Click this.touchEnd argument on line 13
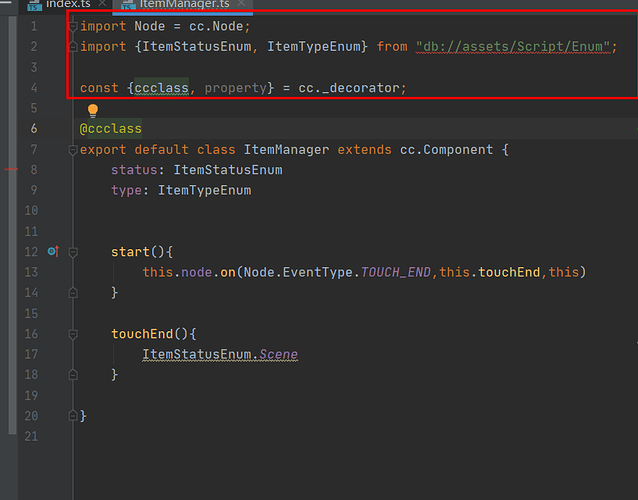The height and width of the screenshot is (500, 638). pyautogui.click(x=489, y=272)
